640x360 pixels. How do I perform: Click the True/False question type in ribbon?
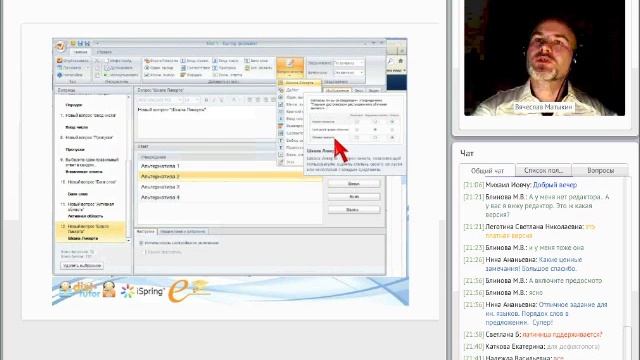click(x=161, y=61)
